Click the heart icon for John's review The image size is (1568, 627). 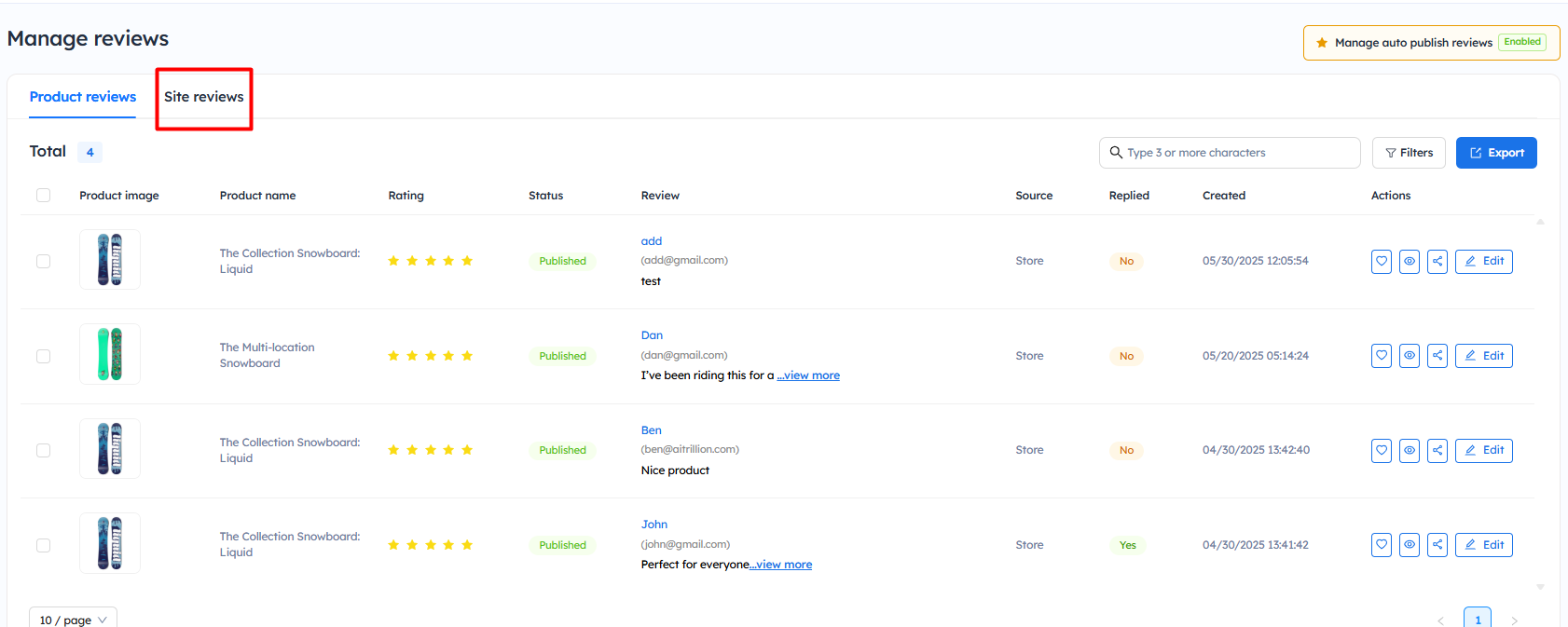[x=1382, y=545]
